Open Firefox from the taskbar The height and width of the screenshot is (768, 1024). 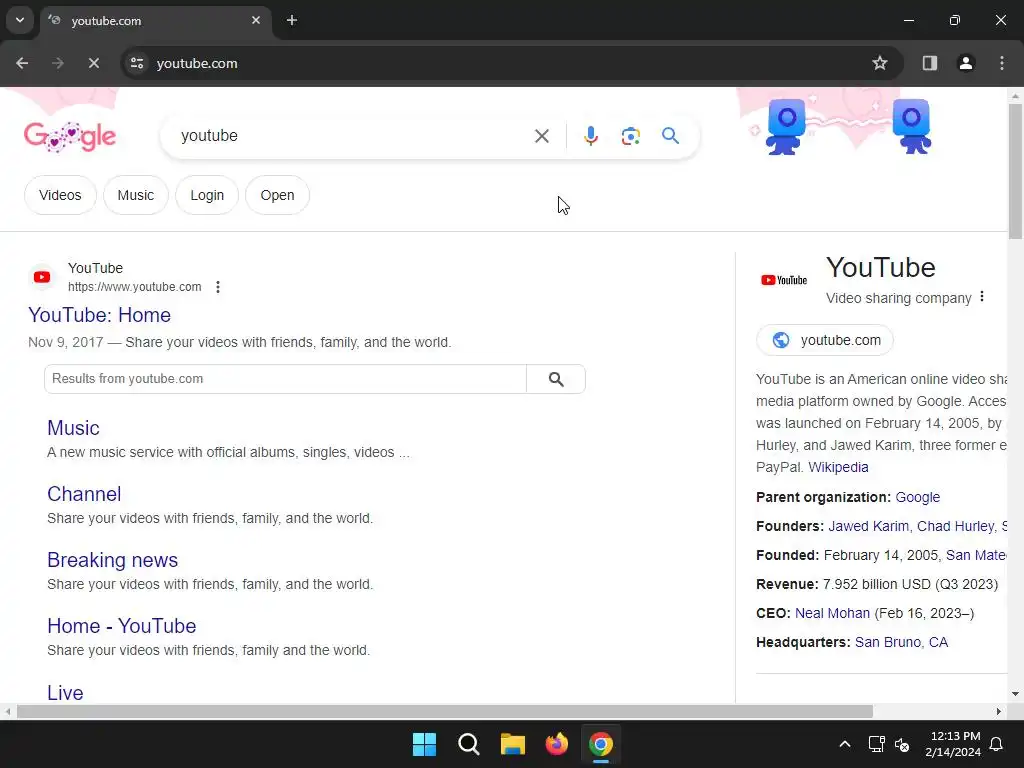[556, 744]
